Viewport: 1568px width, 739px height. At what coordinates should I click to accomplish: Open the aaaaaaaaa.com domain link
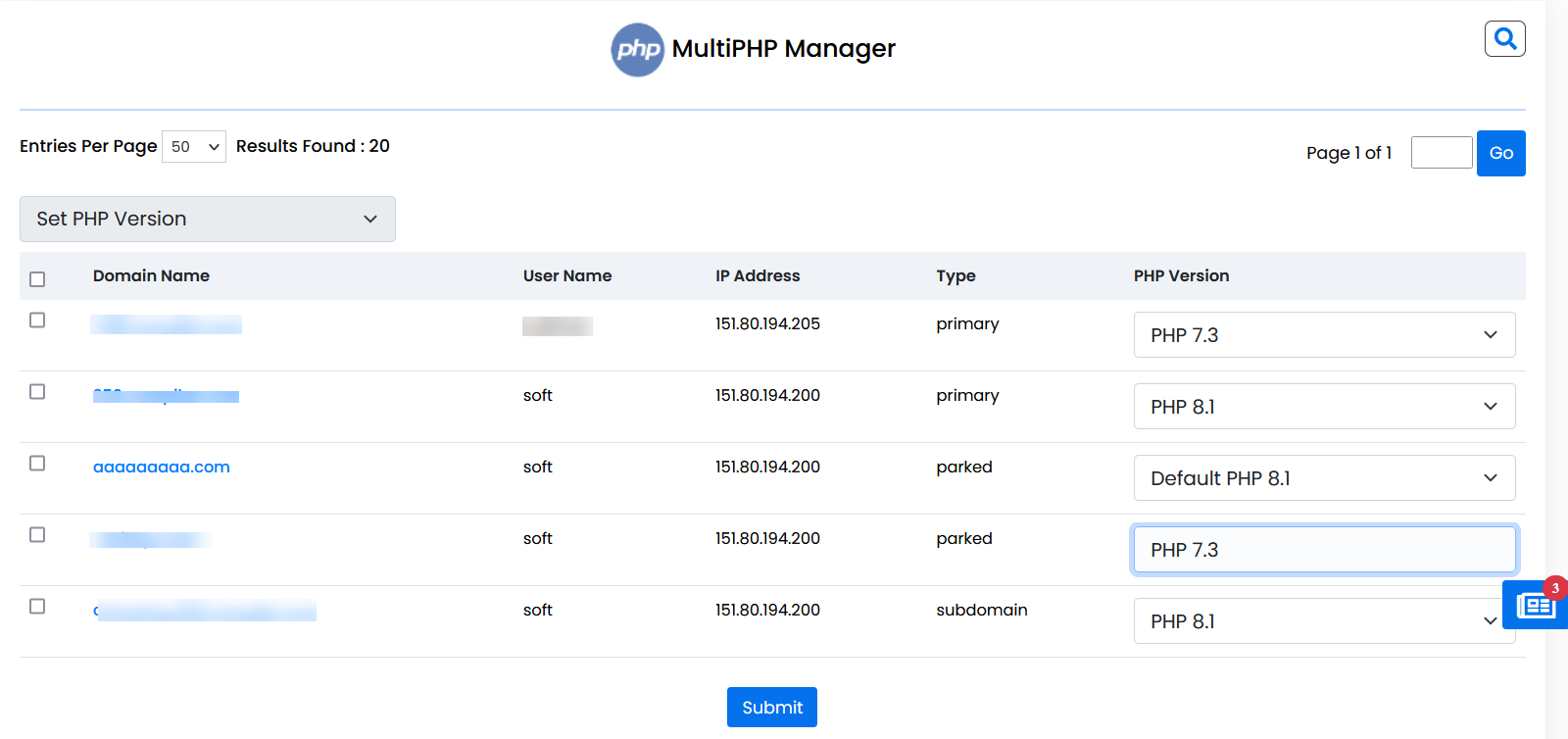point(162,468)
